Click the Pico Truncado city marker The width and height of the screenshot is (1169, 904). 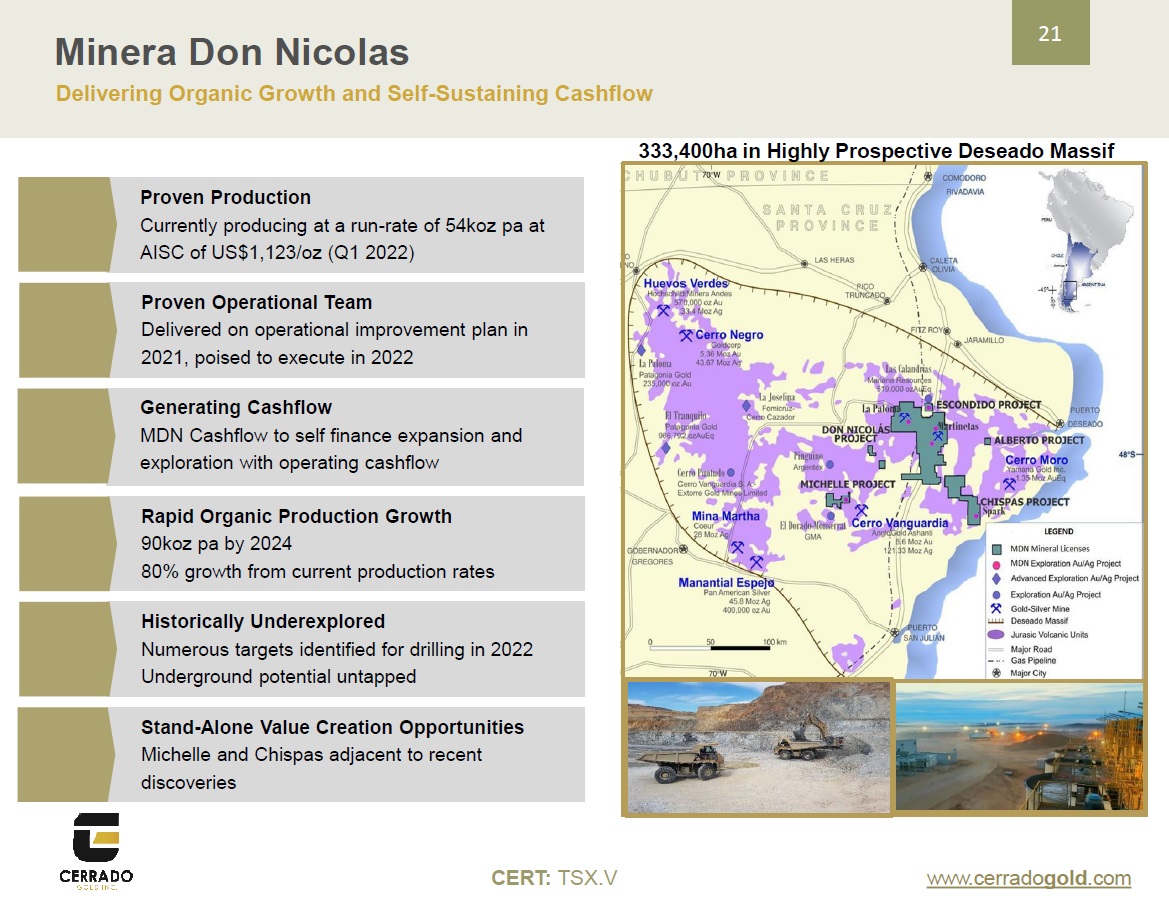pyautogui.click(x=887, y=302)
